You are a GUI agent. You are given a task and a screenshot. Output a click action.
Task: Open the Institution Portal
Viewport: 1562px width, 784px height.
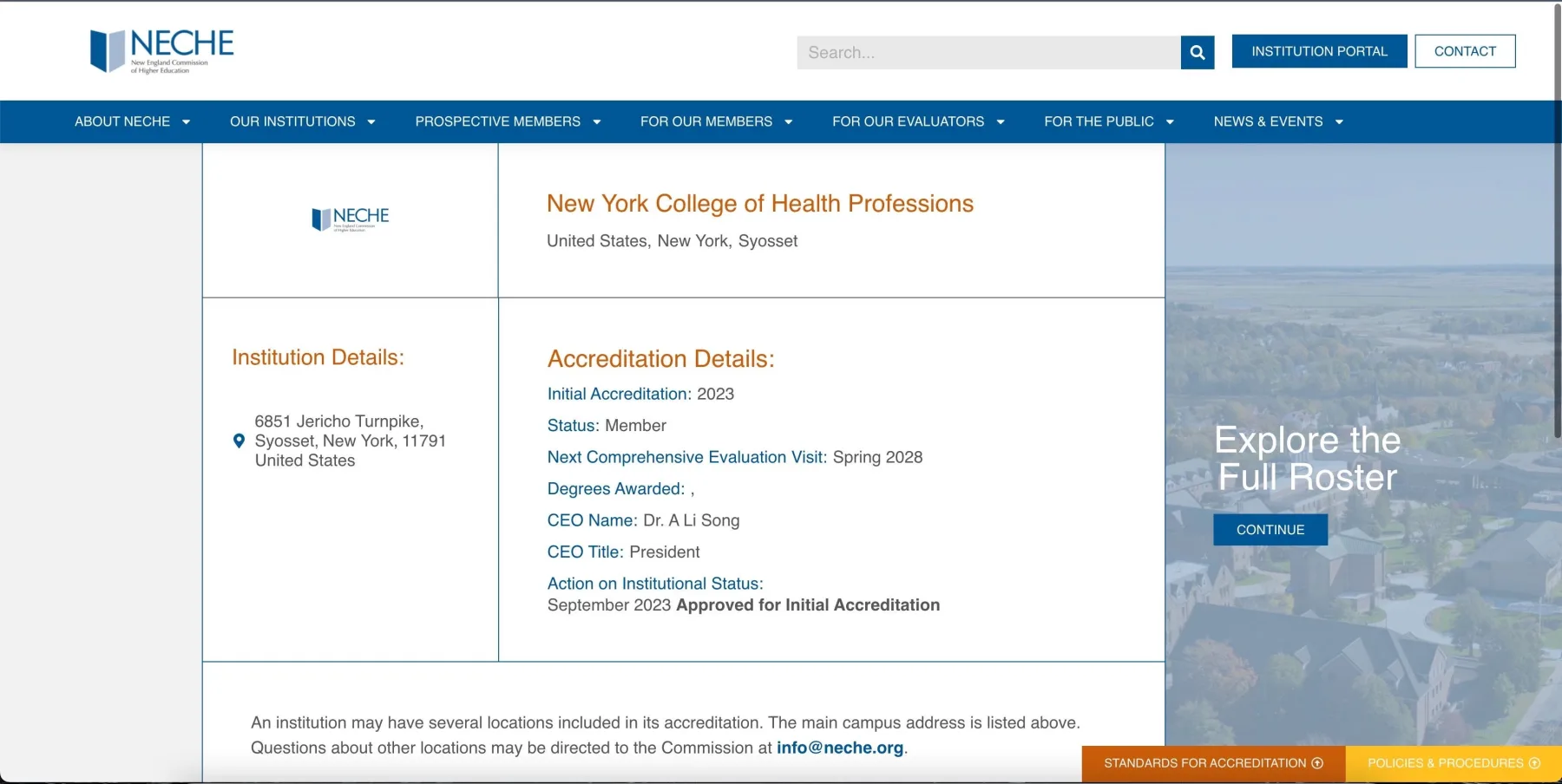pyautogui.click(x=1319, y=51)
